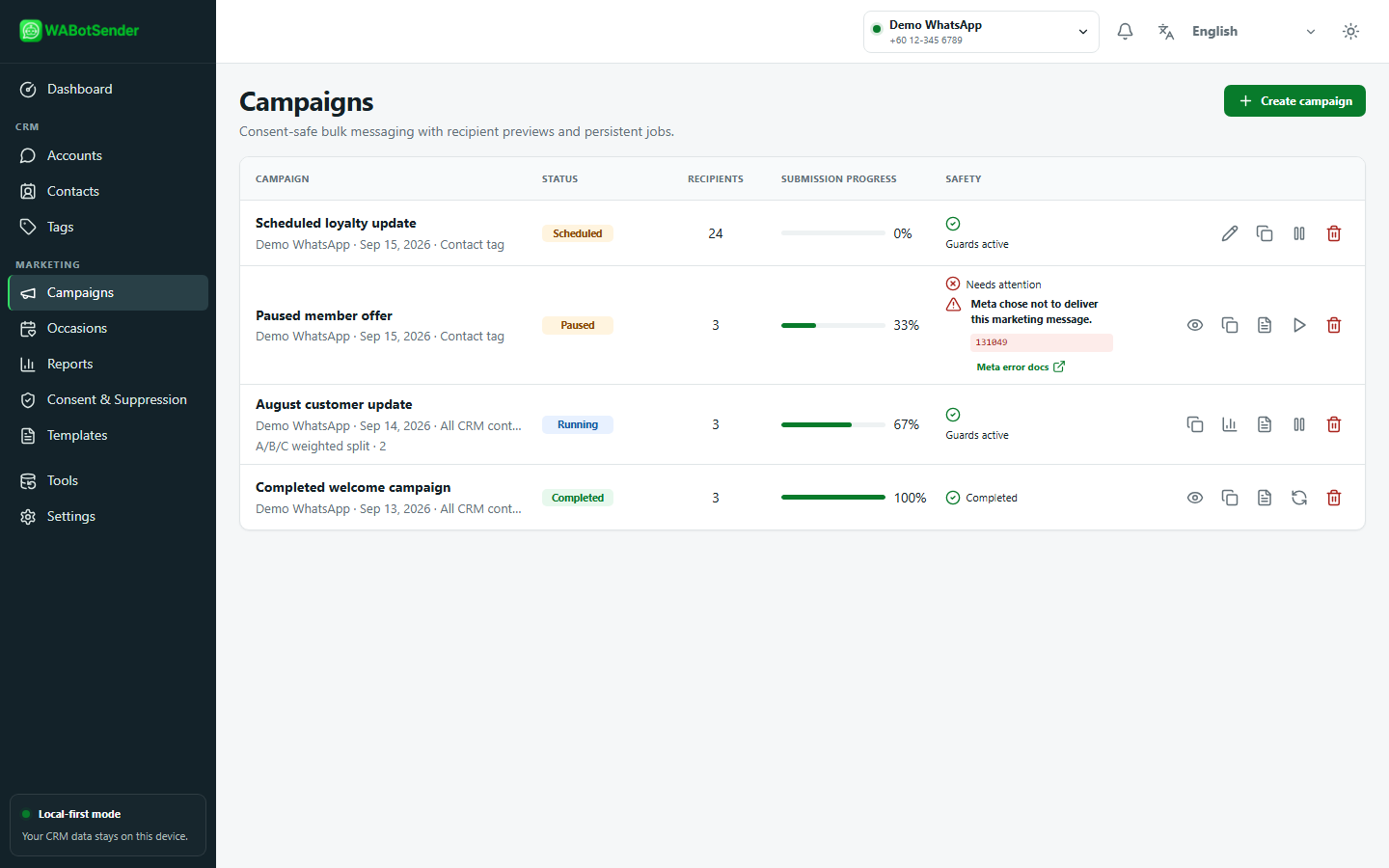Open Reports in the sidebar

(x=108, y=364)
